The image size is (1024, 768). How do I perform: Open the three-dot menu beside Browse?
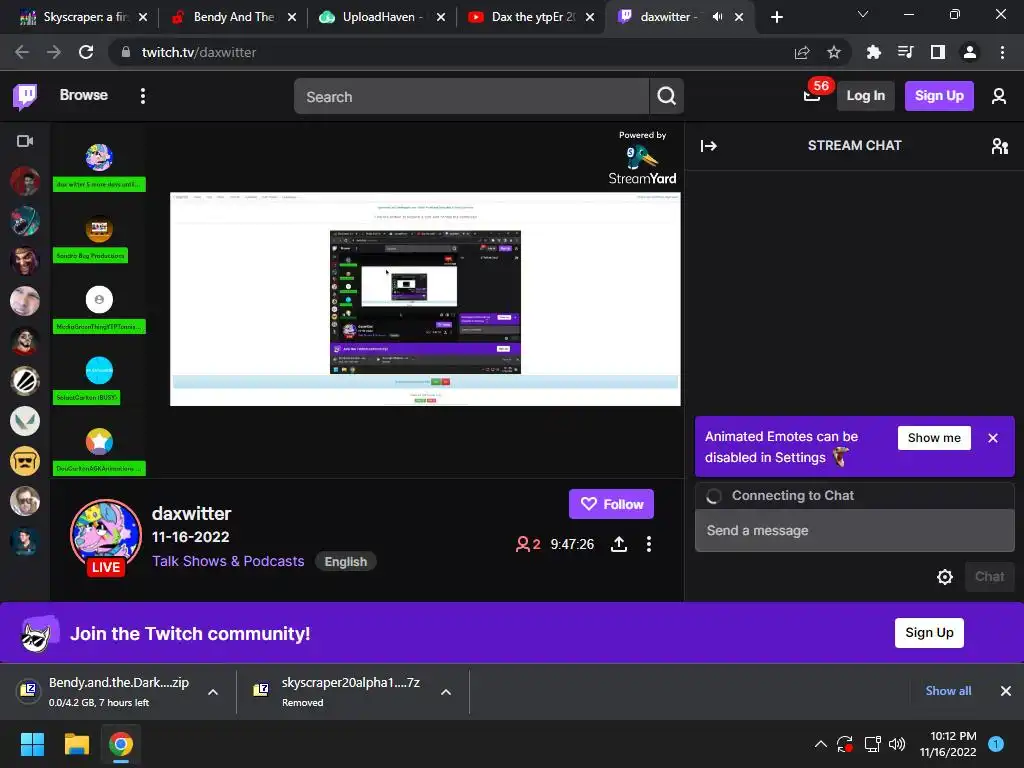click(x=142, y=96)
